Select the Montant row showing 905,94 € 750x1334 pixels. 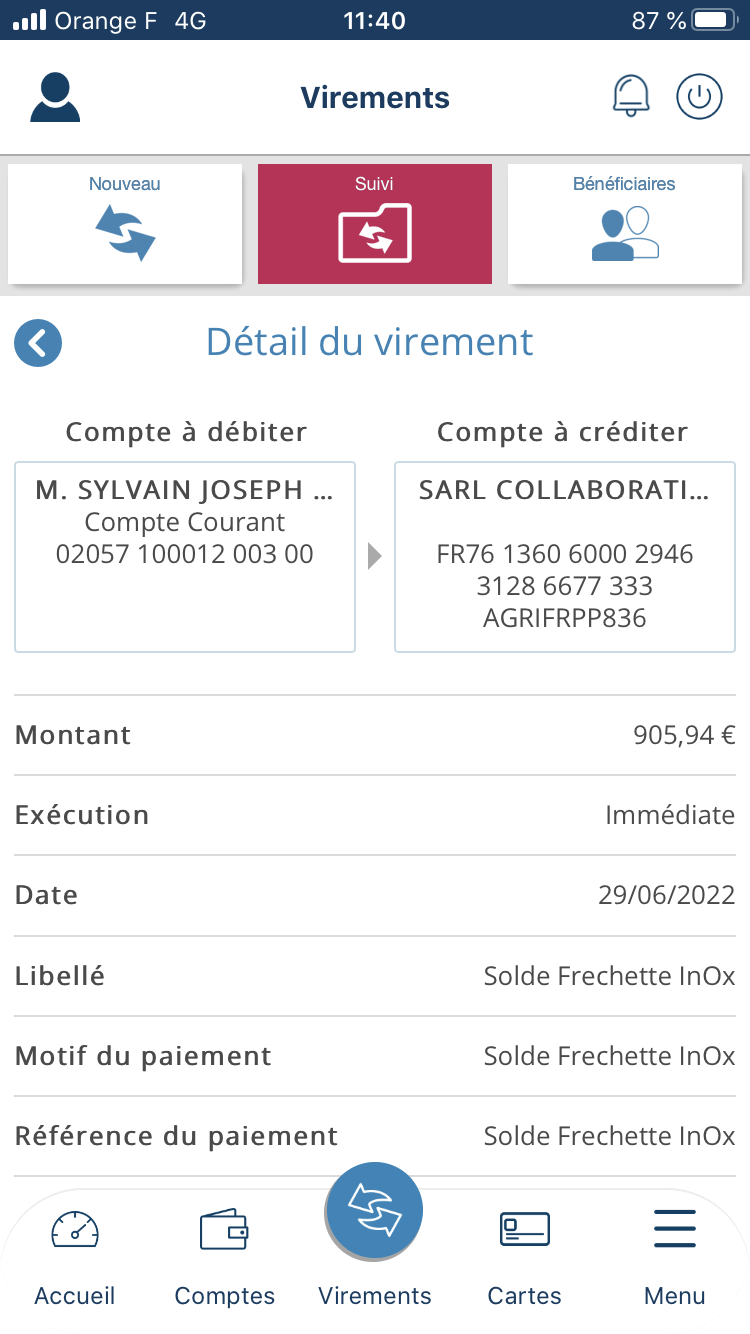pos(375,735)
